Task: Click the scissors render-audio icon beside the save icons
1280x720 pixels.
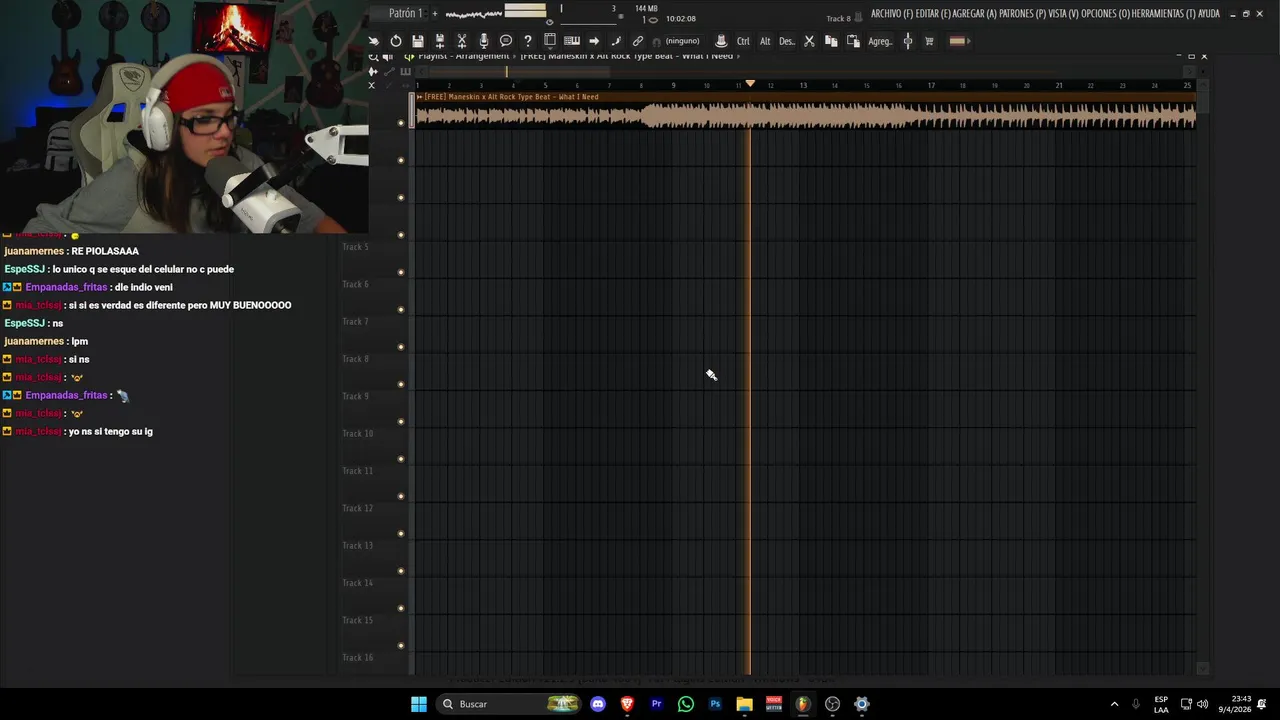Action: (462, 41)
